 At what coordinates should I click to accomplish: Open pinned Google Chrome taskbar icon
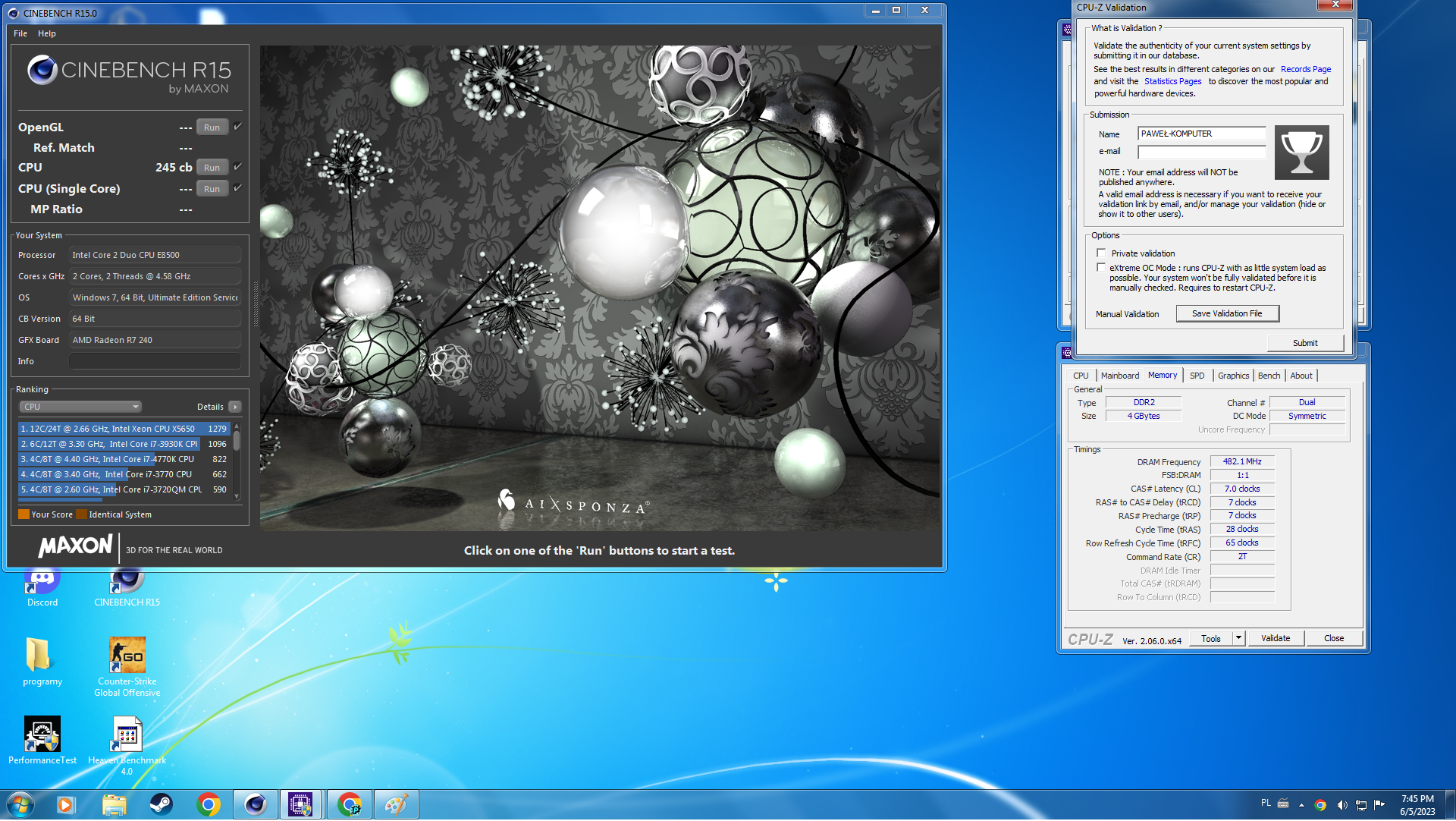pos(208,805)
